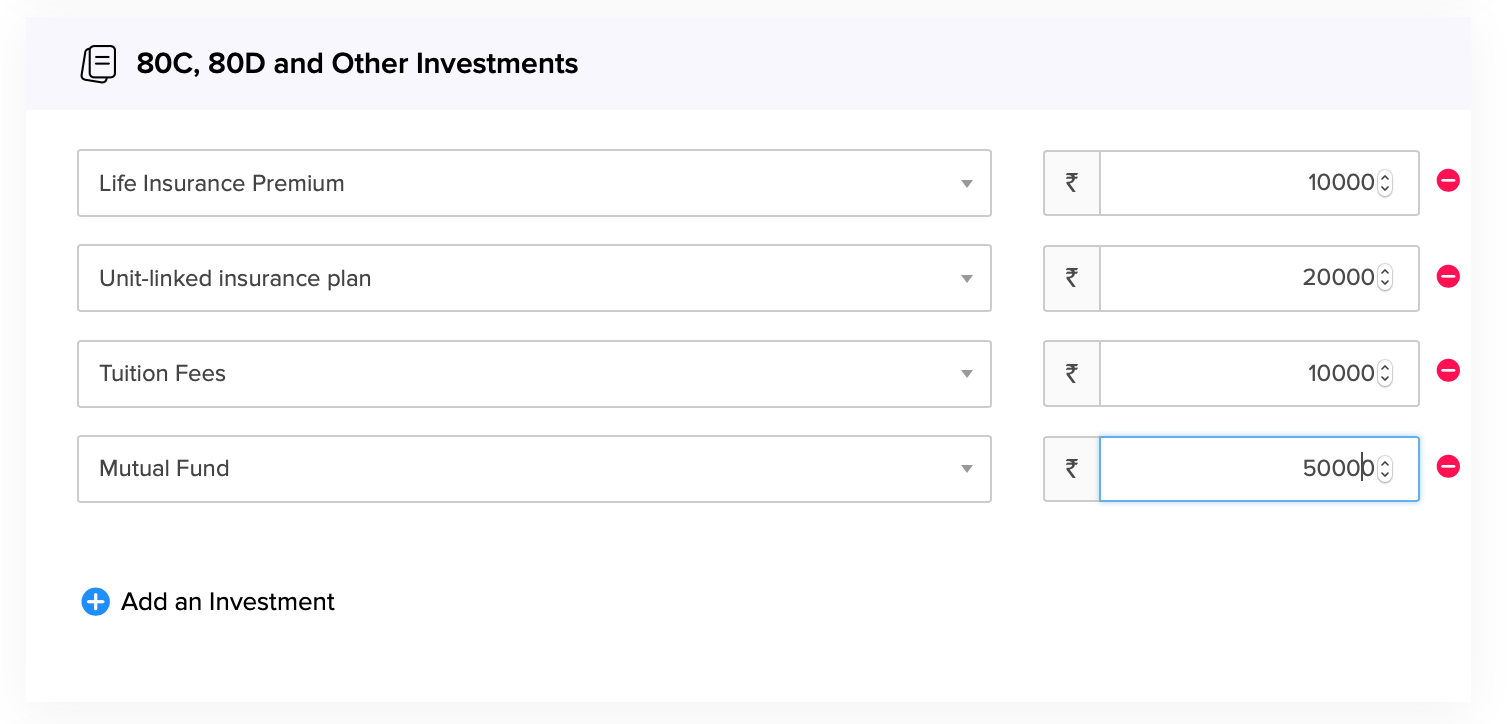Click the Tuition Fees amount field
The image size is (1508, 724).
pyautogui.click(x=1236, y=373)
